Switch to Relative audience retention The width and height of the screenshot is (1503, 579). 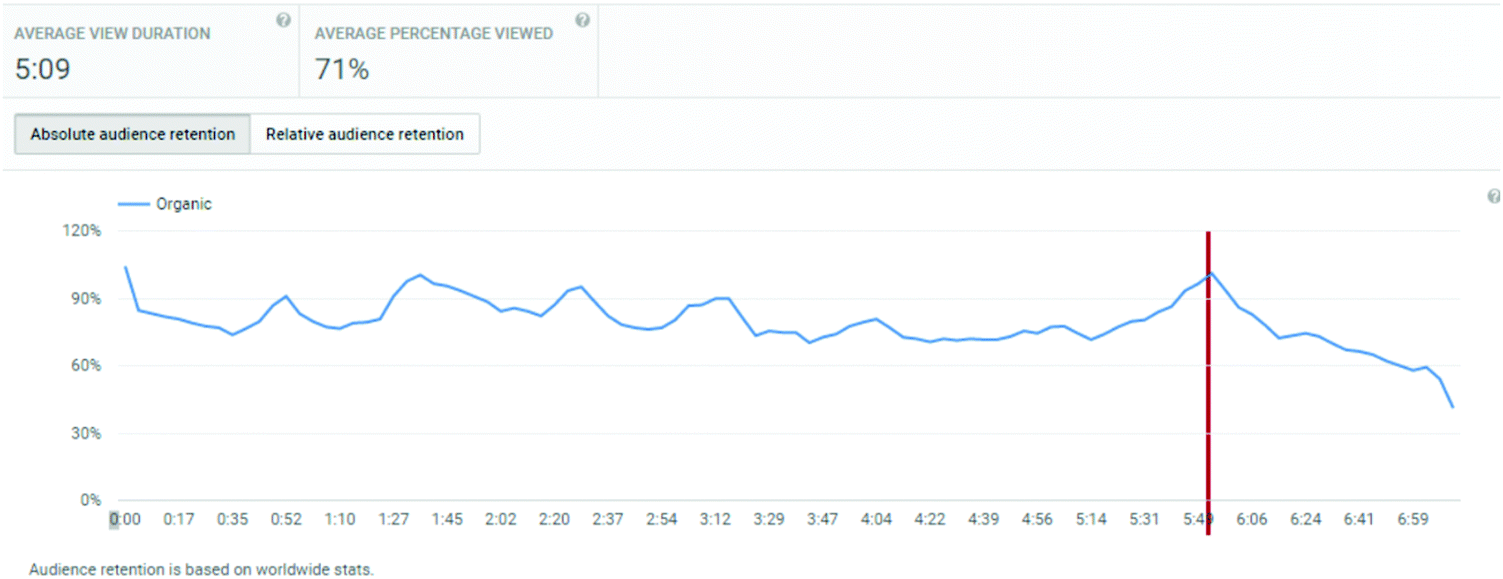coord(365,134)
